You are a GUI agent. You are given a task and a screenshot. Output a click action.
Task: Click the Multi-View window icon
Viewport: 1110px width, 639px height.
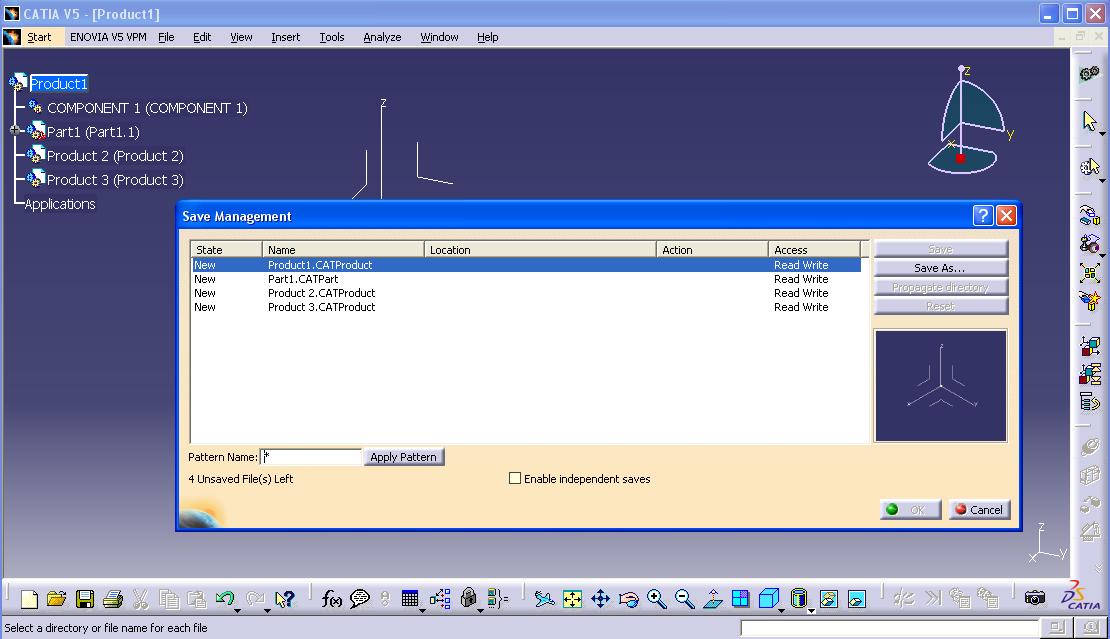pos(740,599)
